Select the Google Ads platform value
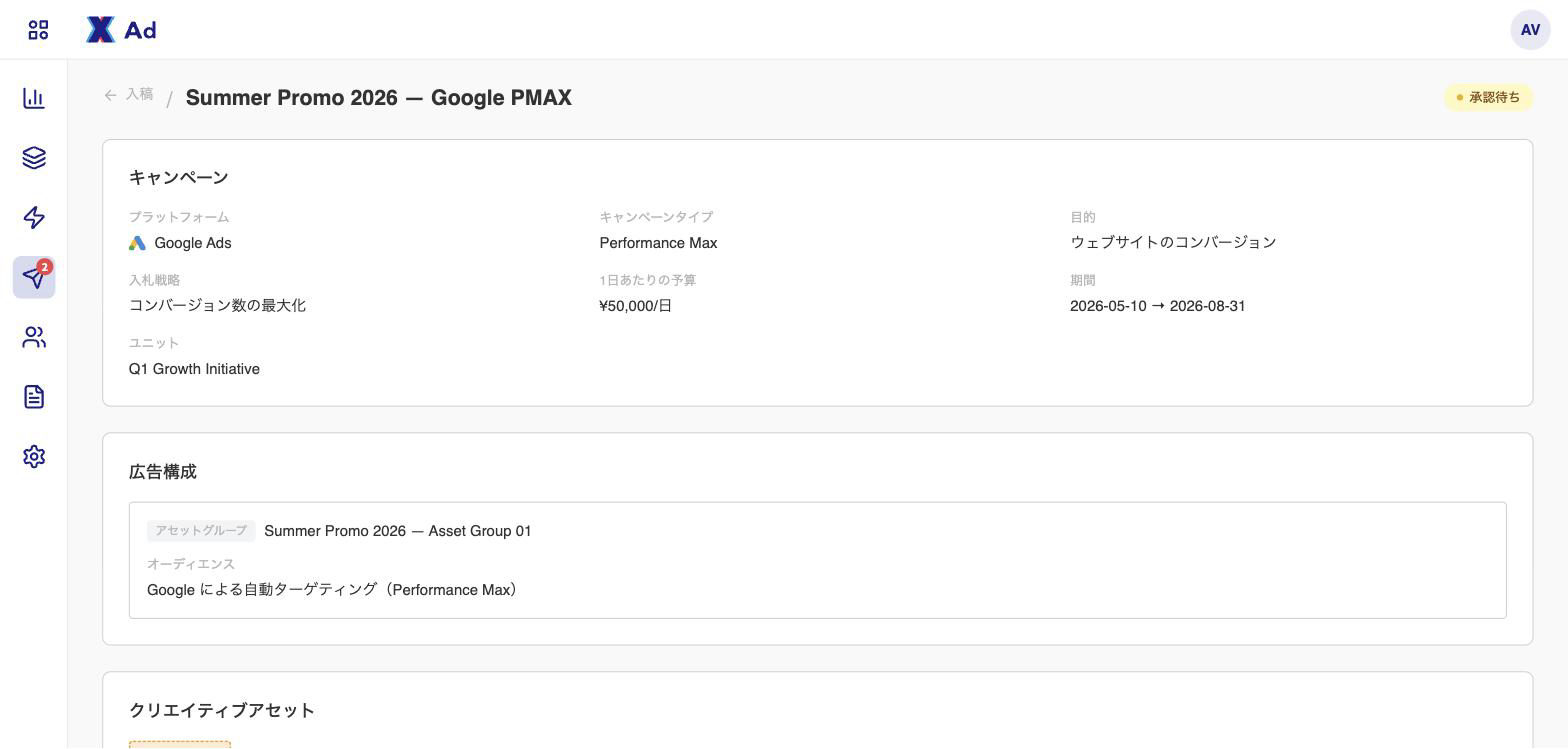The height and width of the screenshot is (749, 1568). [193, 243]
